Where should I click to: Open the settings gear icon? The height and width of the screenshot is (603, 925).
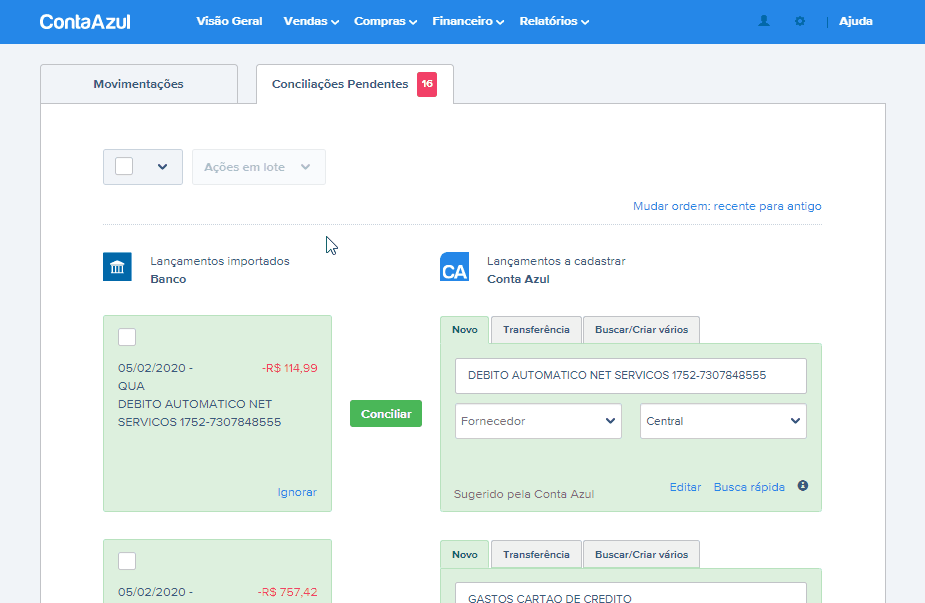click(800, 21)
